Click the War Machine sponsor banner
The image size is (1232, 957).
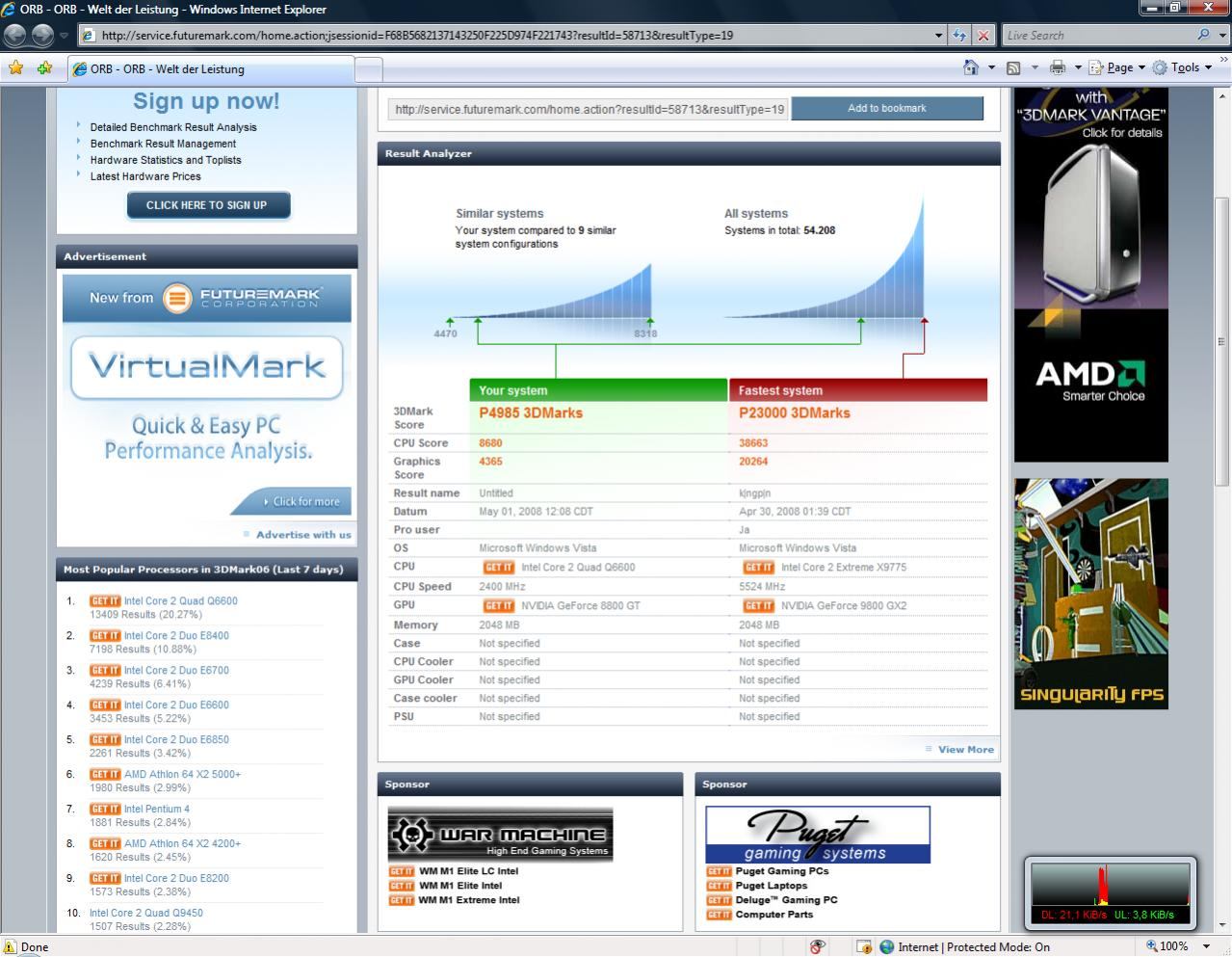point(500,835)
